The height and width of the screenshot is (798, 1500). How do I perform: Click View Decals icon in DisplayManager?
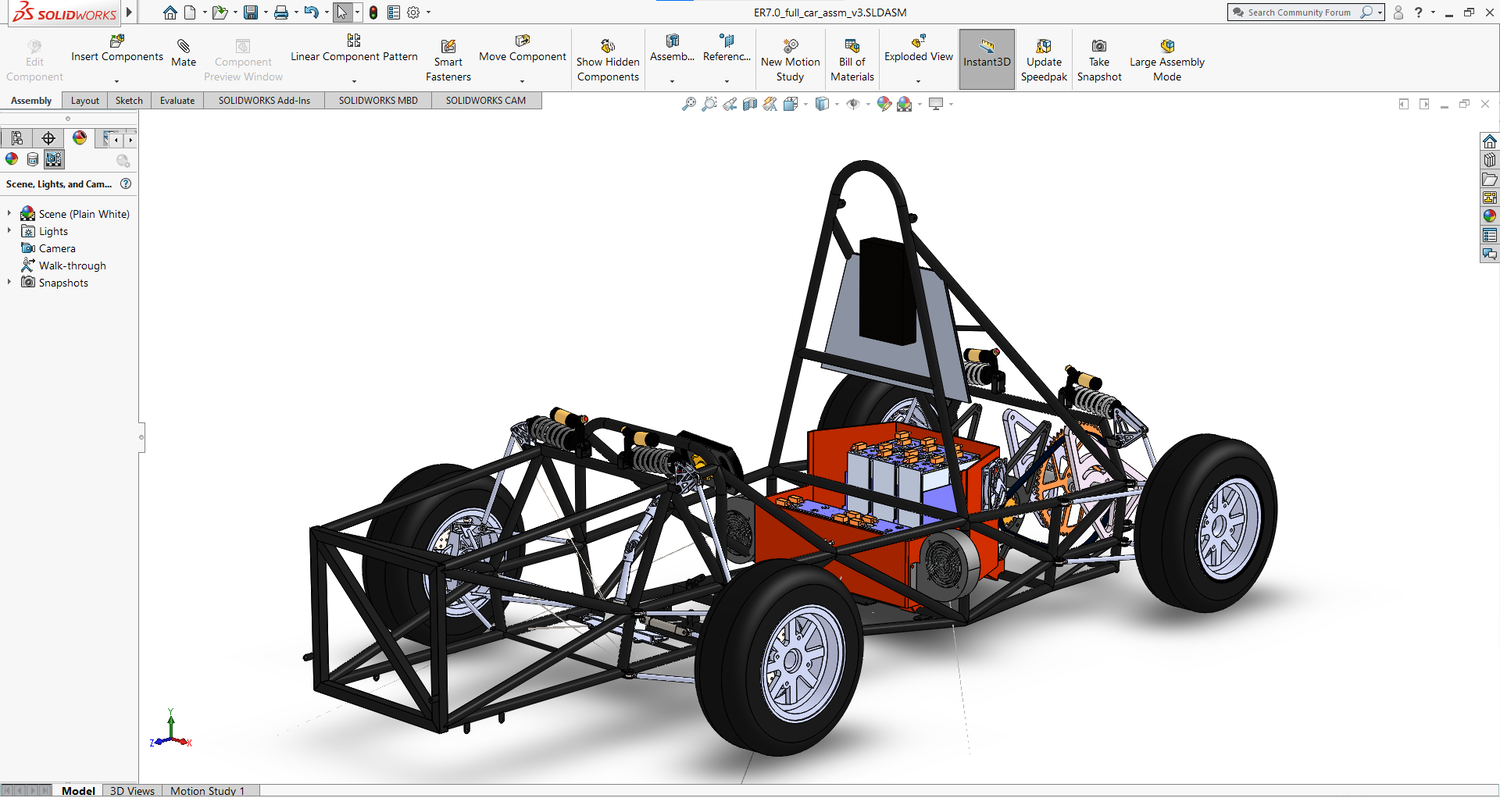[x=32, y=159]
